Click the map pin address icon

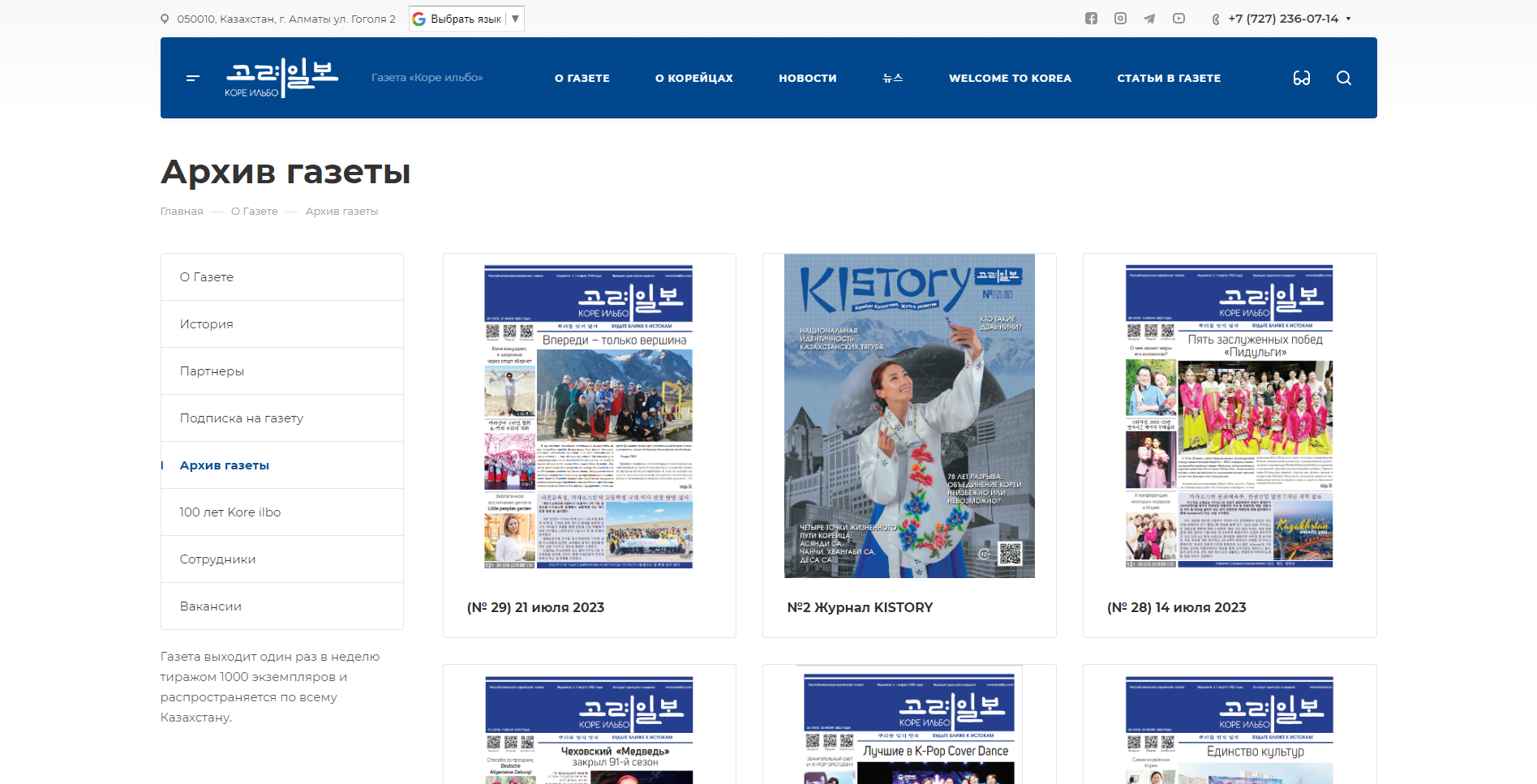tap(165, 19)
